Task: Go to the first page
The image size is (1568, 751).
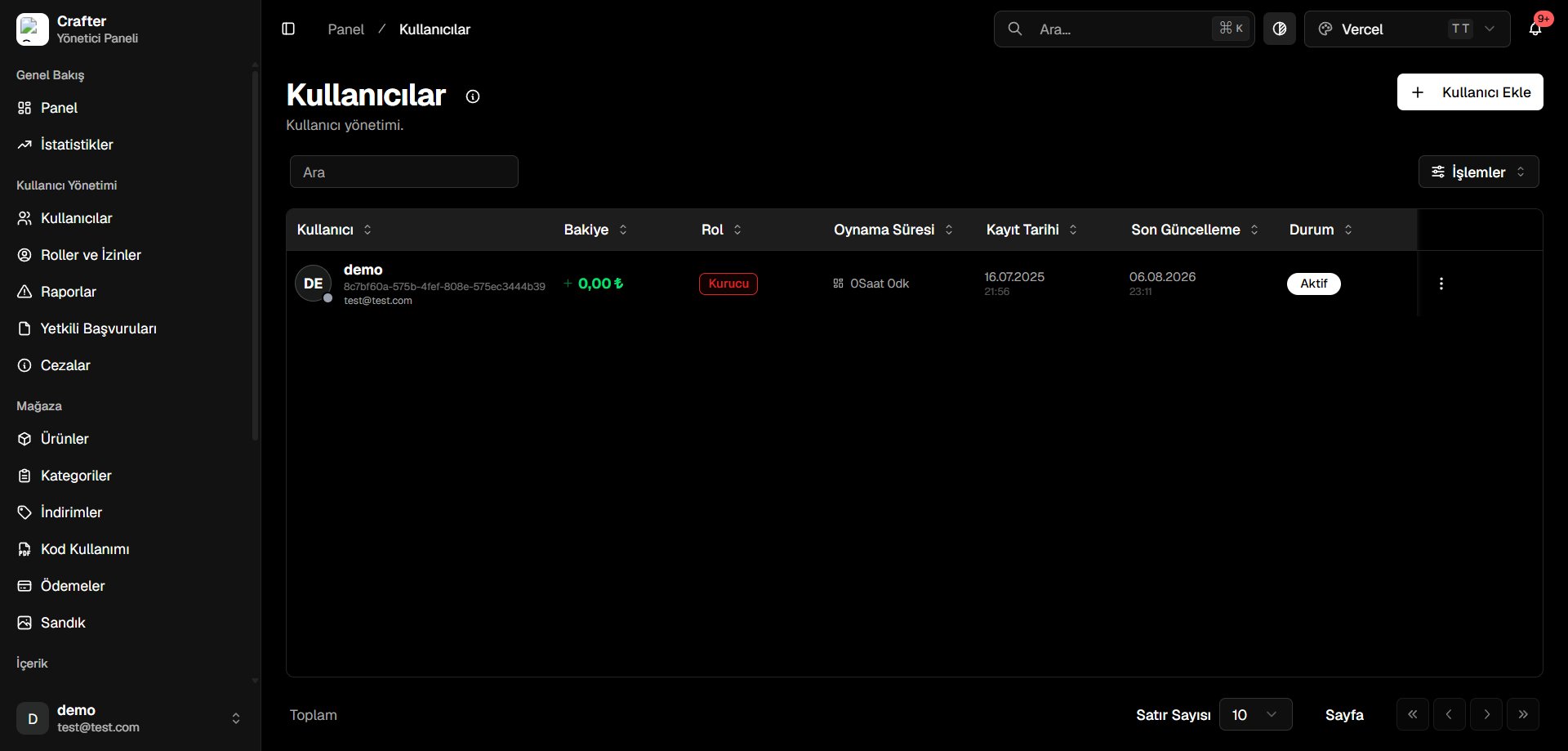Action: click(x=1413, y=714)
